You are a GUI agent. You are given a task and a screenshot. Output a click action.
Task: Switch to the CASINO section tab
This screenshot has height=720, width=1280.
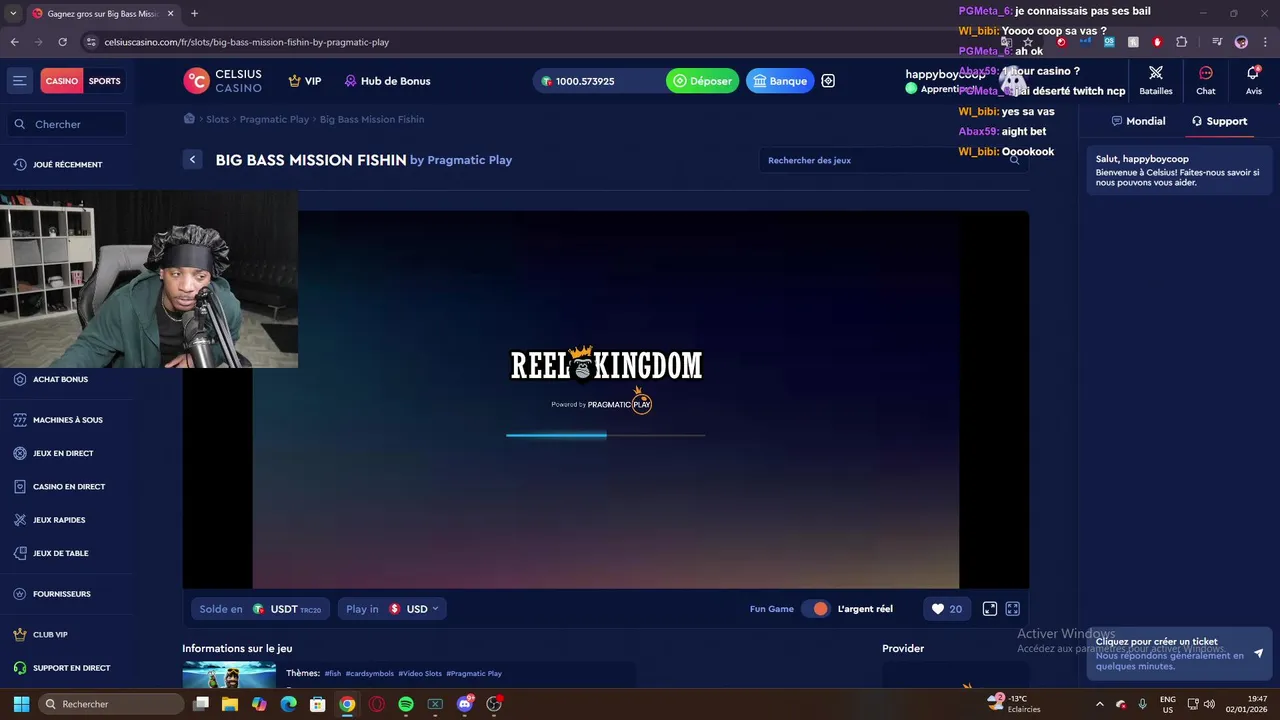click(61, 81)
